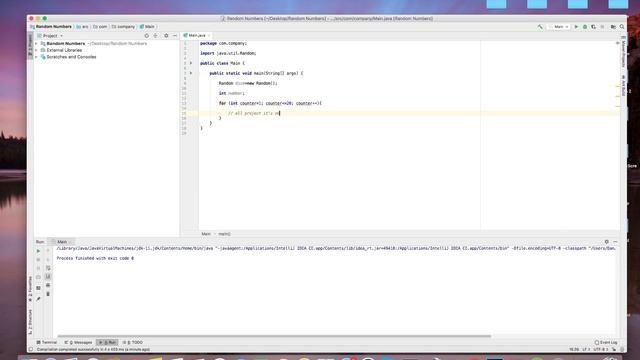Click the Build Project hammer icon
640x360 pixels.
coord(540,27)
